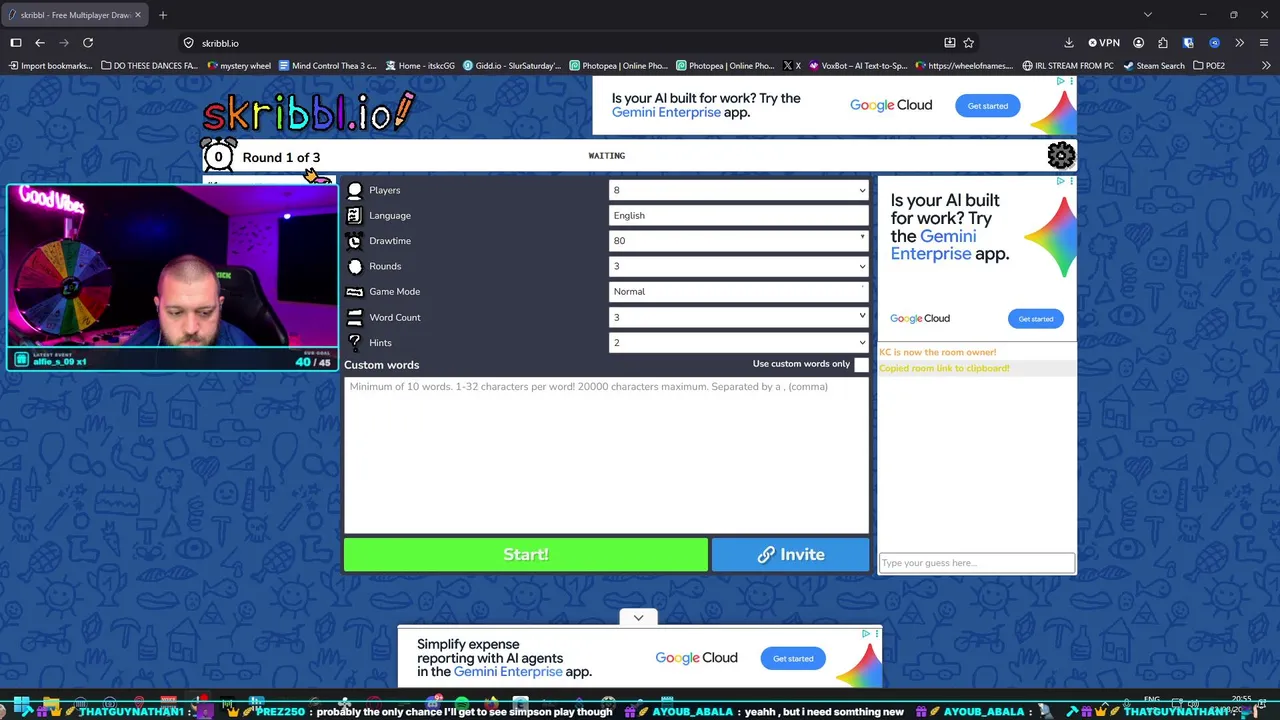Open the mystery wheel bookmark
This screenshot has width=1280, height=720.
click(239, 66)
